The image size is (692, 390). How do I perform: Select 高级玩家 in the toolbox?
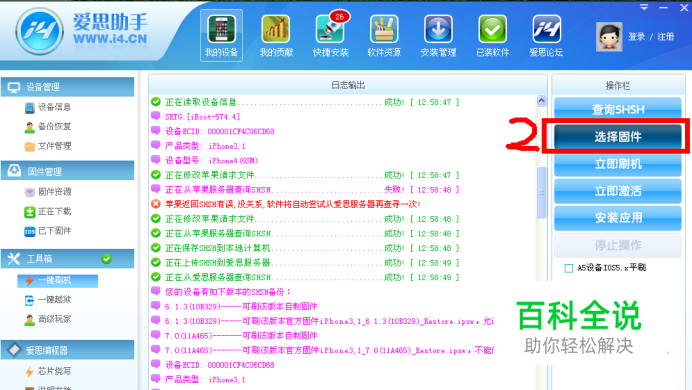click(48, 319)
